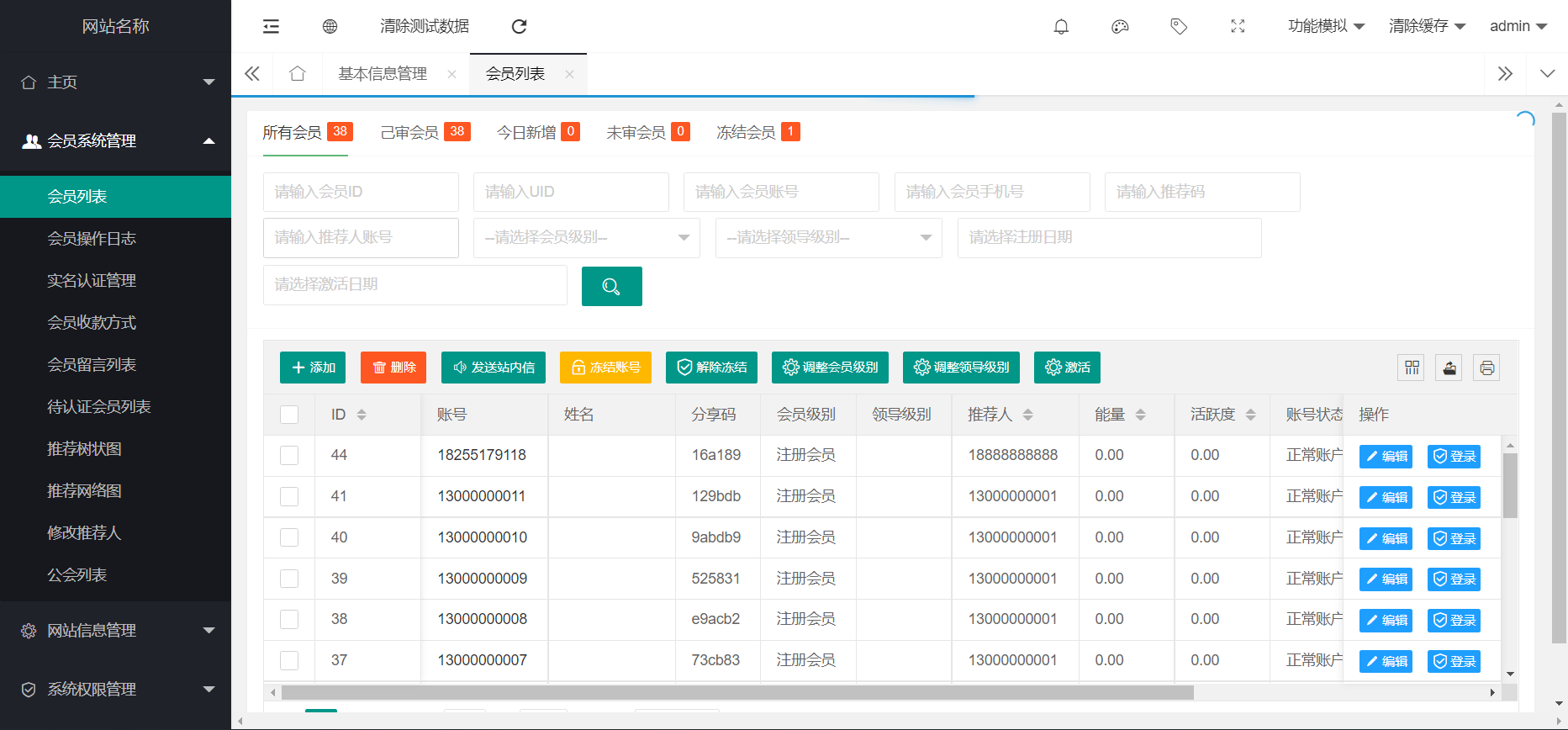Click the 调整会员级别 button
Viewport: 1568px width, 730px height.
pyautogui.click(x=830, y=368)
